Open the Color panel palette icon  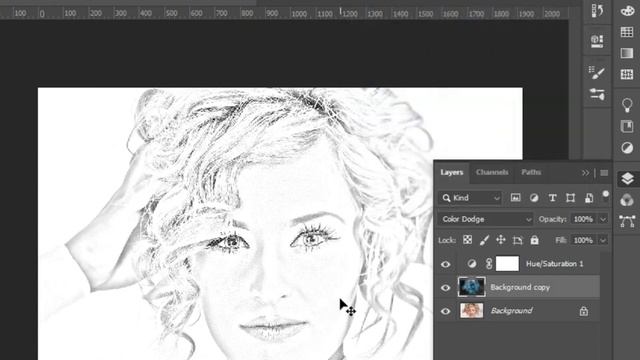pyautogui.click(x=627, y=11)
